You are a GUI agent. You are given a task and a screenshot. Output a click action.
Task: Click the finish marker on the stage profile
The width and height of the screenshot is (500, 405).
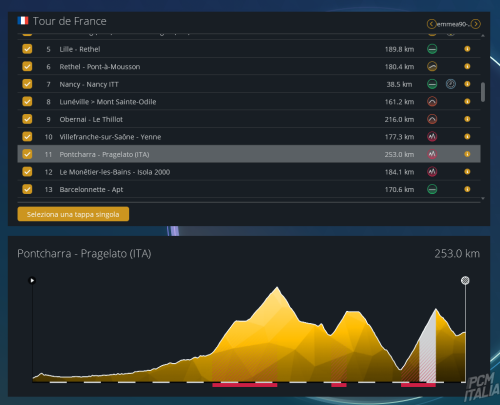tap(465, 280)
